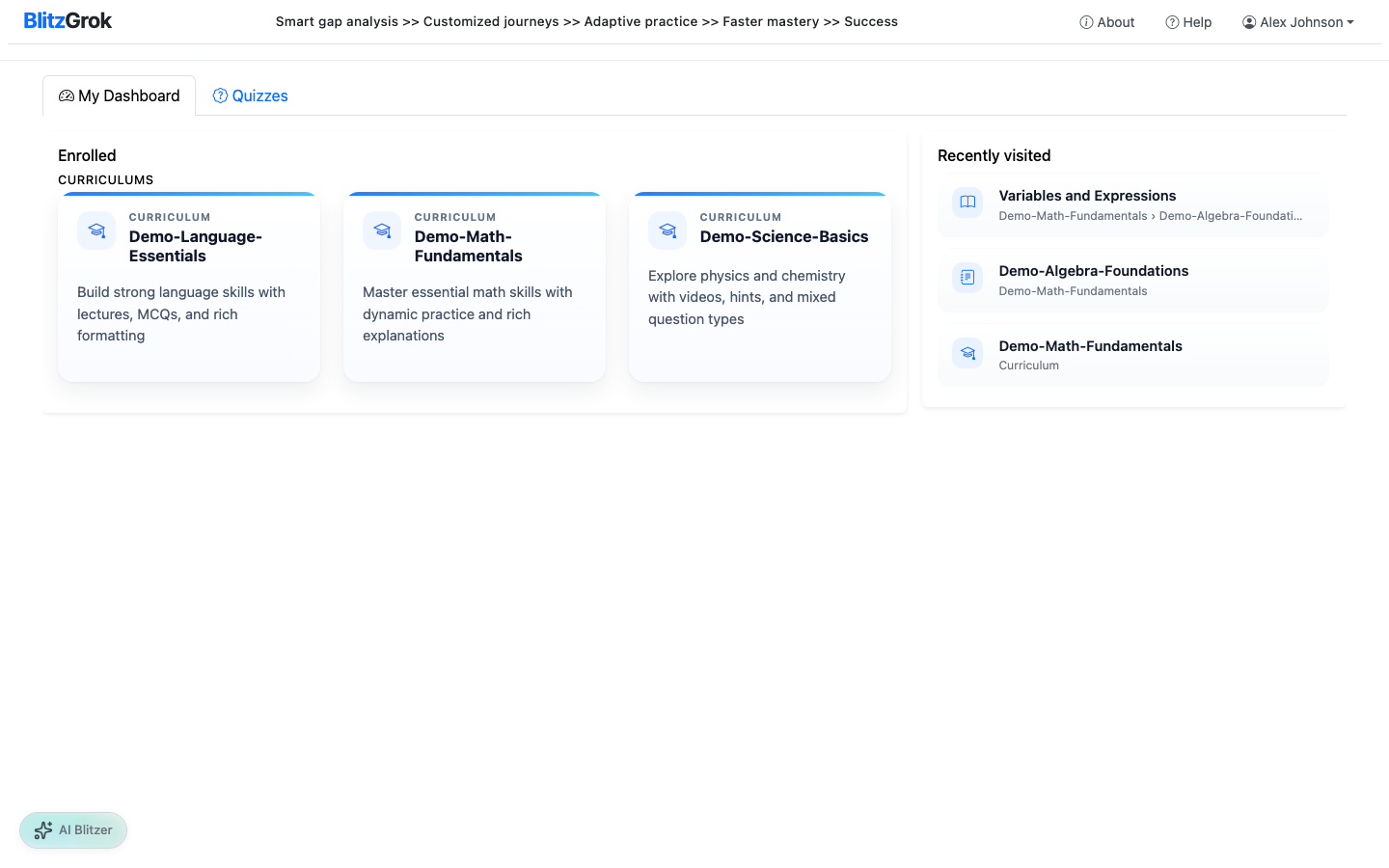The height and width of the screenshot is (868, 1389).
Task: Open the About link
Action: (x=1106, y=22)
